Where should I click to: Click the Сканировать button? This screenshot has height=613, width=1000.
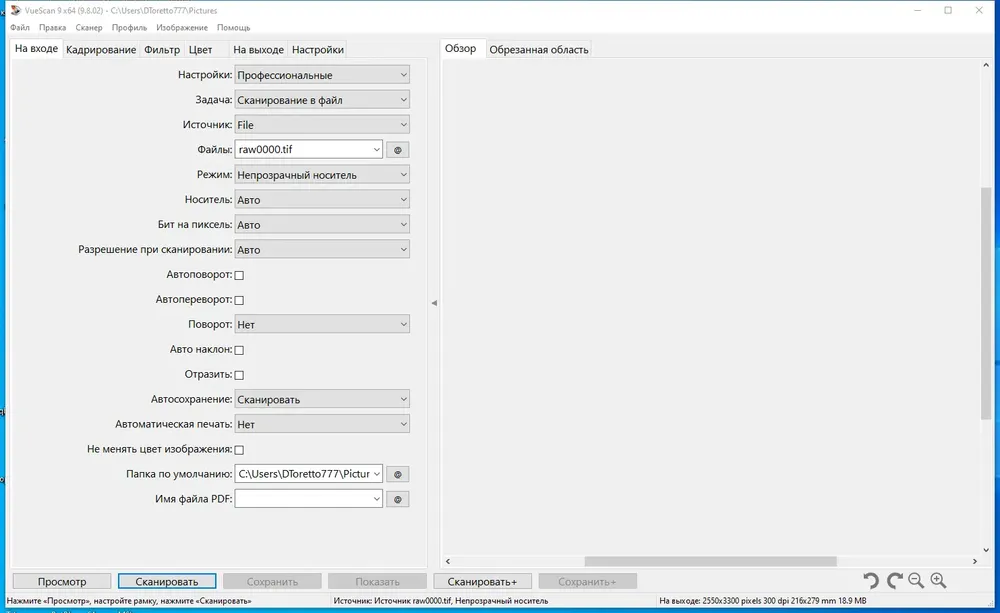coord(166,581)
